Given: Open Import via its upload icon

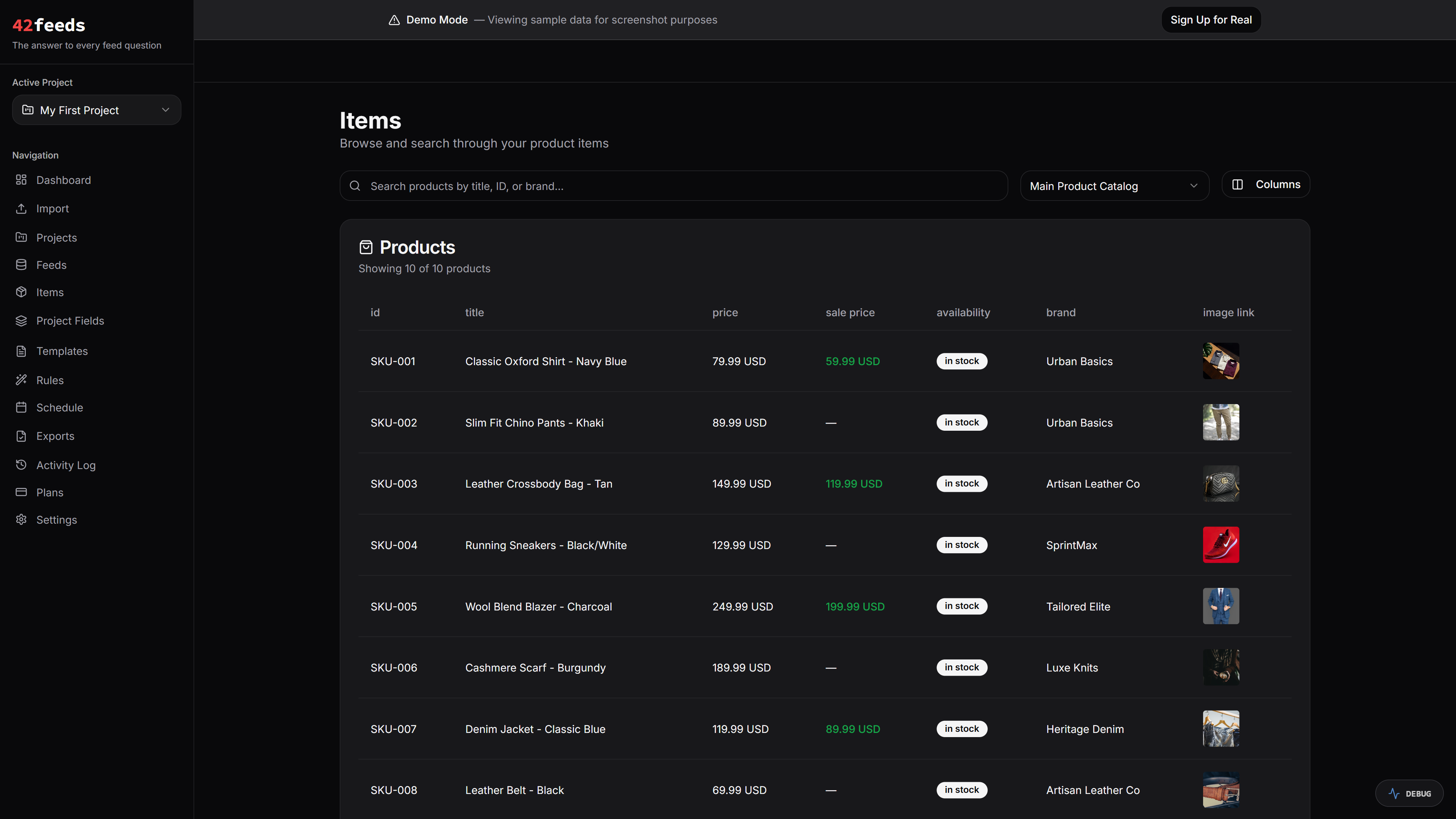Looking at the screenshot, I should 22,208.
